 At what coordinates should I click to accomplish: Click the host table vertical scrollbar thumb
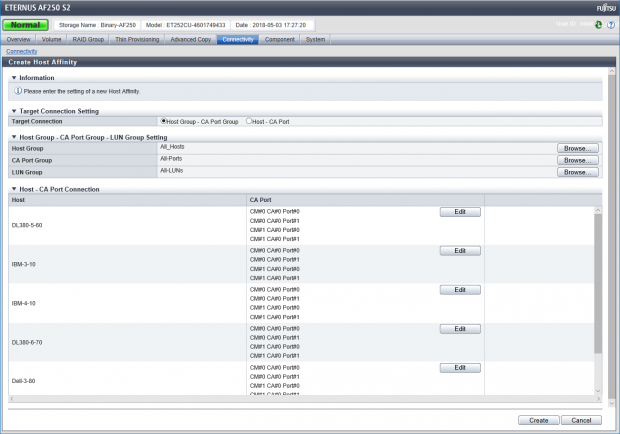(598, 283)
